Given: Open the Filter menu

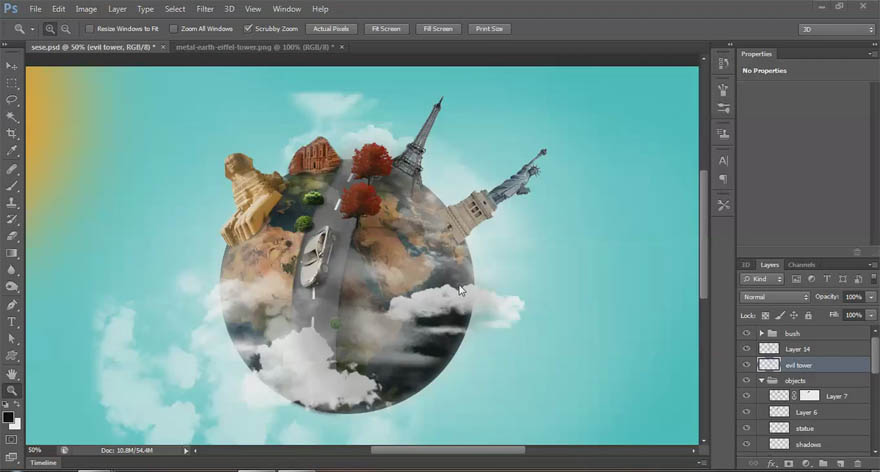Looking at the screenshot, I should tap(205, 9).
